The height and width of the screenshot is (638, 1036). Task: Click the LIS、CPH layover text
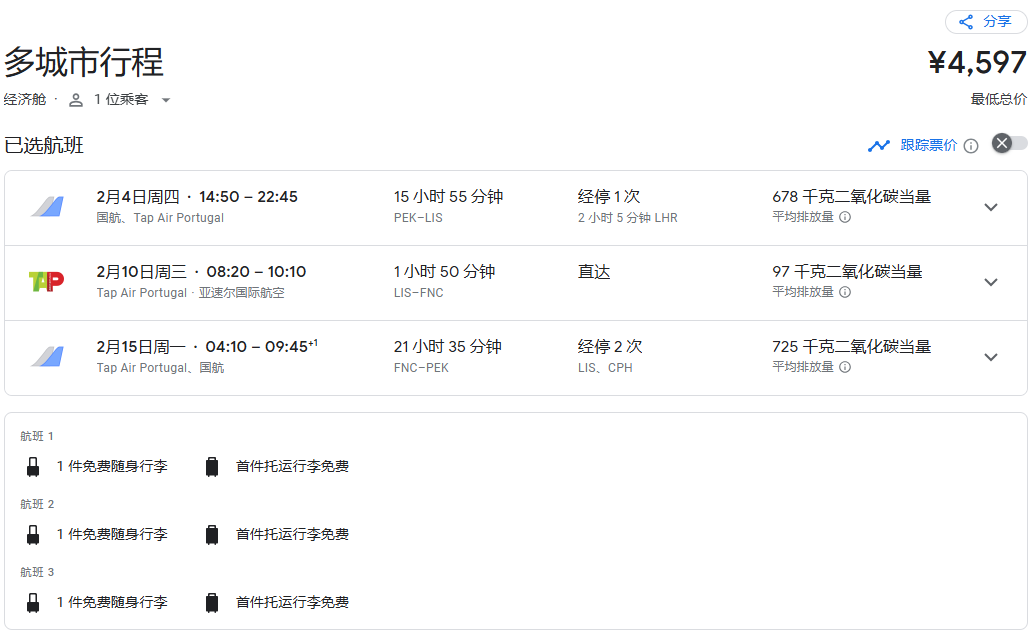coord(605,368)
